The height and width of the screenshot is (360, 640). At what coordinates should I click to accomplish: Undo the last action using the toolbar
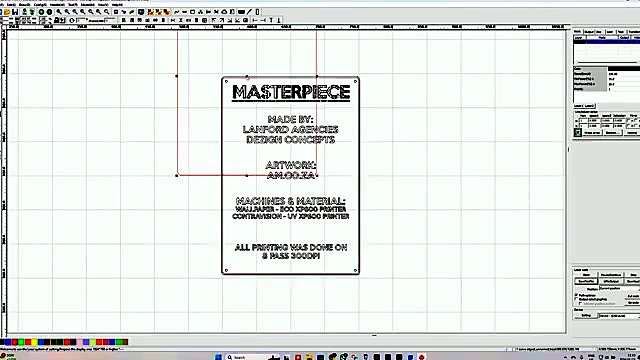42,12
